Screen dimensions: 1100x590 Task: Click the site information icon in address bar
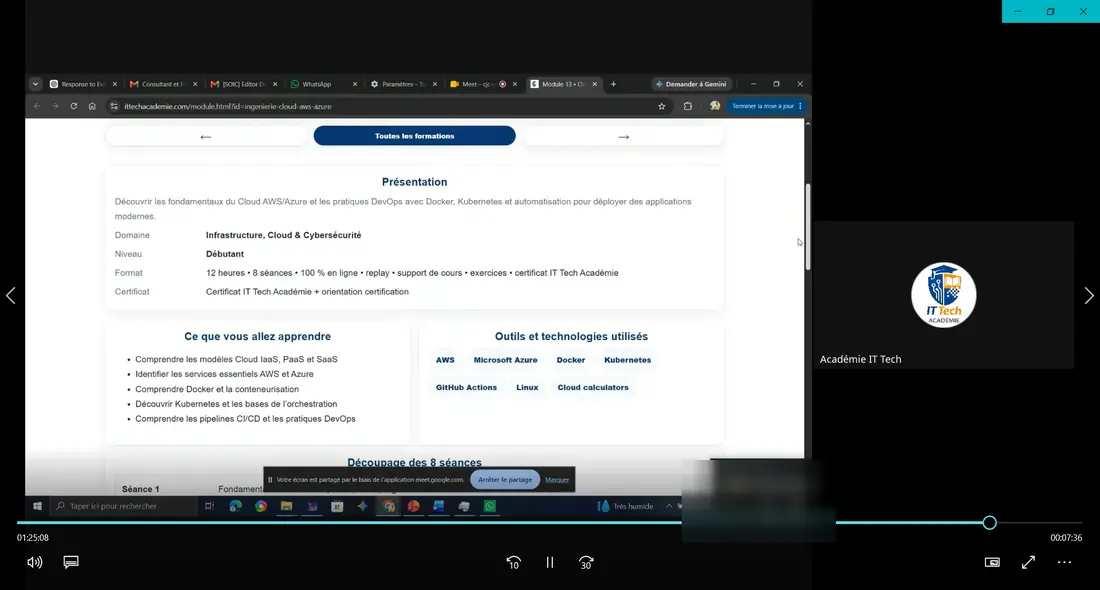(114, 106)
